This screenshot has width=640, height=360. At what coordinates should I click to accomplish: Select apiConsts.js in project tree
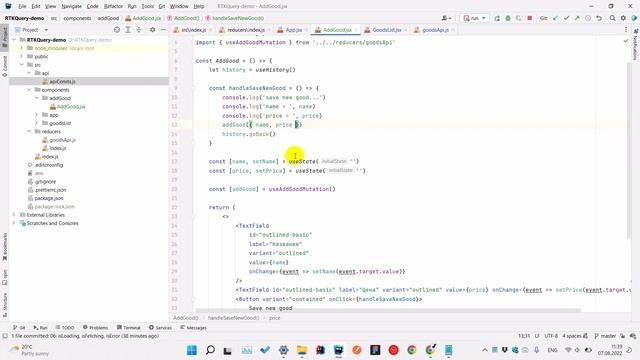pos(62,82)
